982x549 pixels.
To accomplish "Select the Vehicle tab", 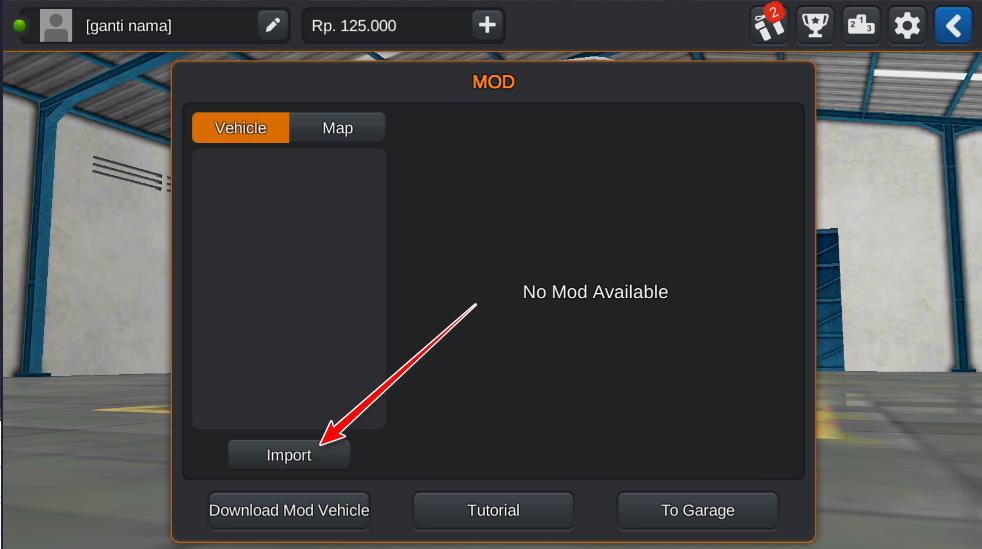I will [240, 128].
